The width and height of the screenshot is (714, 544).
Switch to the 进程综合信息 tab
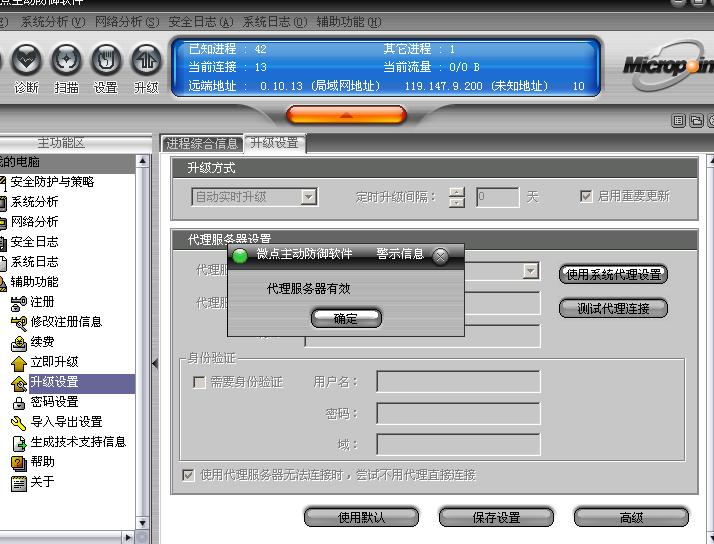click(x=202, y=143)
